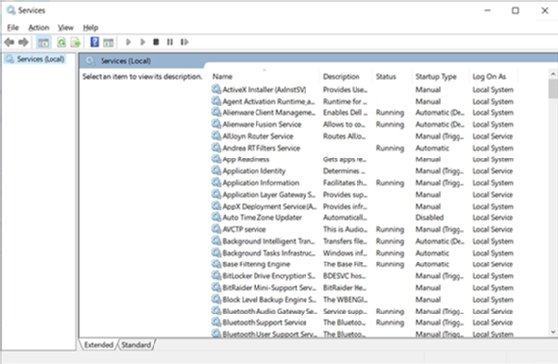
Task: Click the gear icon beside AVCTP service
Action: click(x=216, y=229)
